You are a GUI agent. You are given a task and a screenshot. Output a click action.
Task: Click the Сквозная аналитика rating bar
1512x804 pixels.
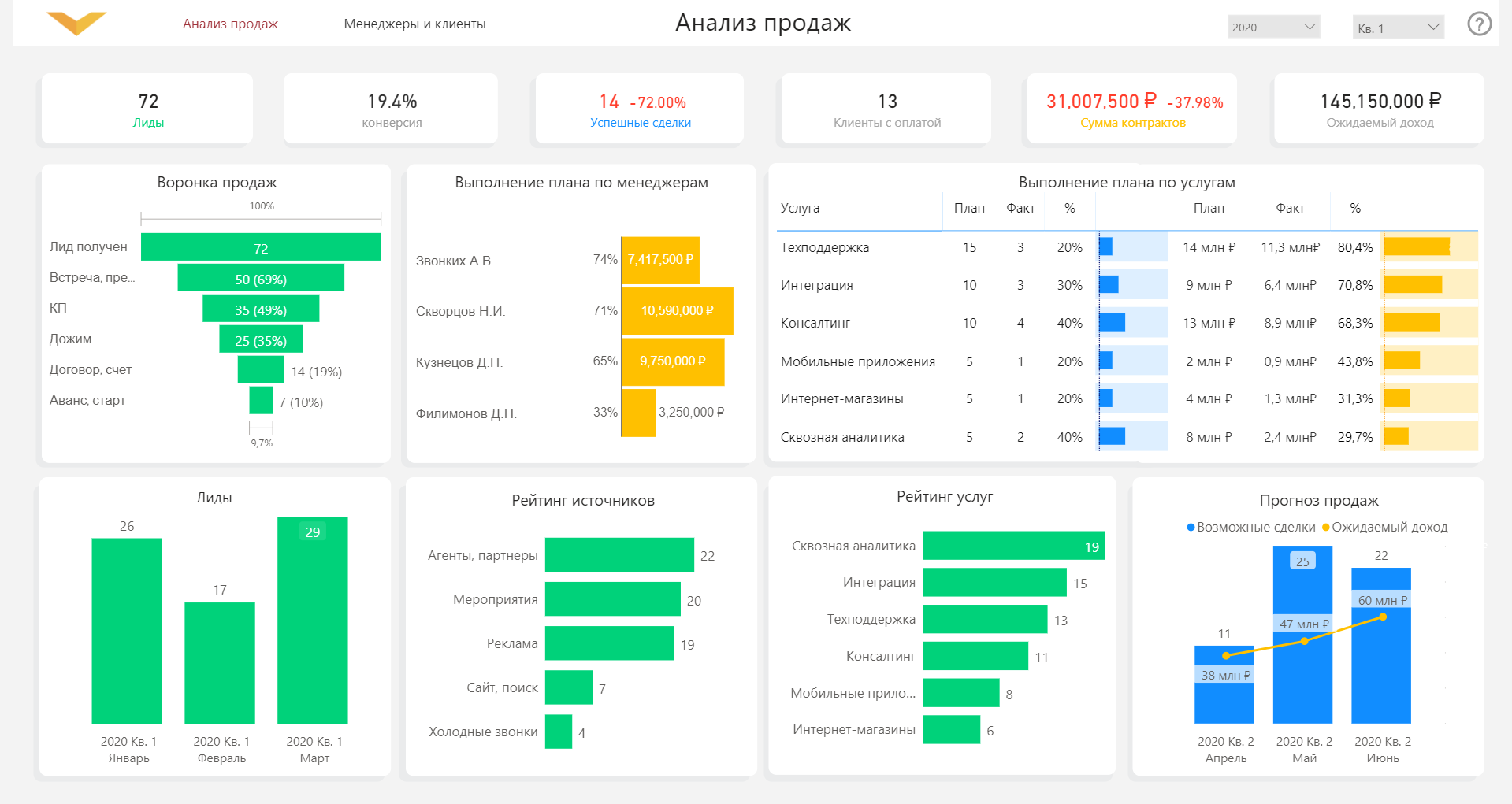1013,546
